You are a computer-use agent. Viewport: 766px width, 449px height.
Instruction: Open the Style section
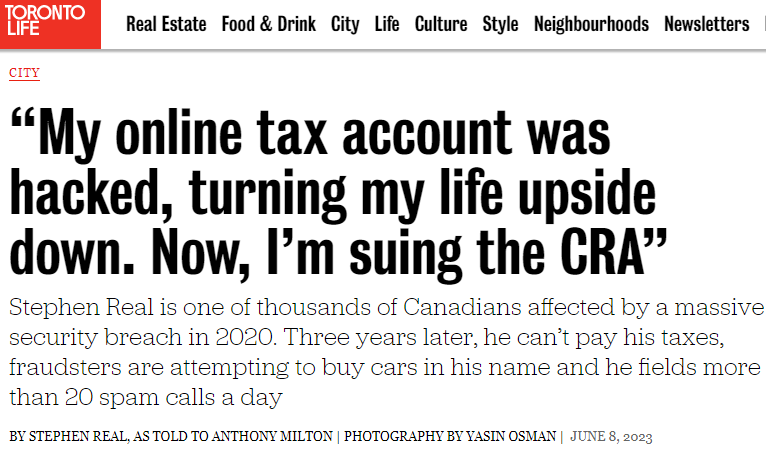500,24
